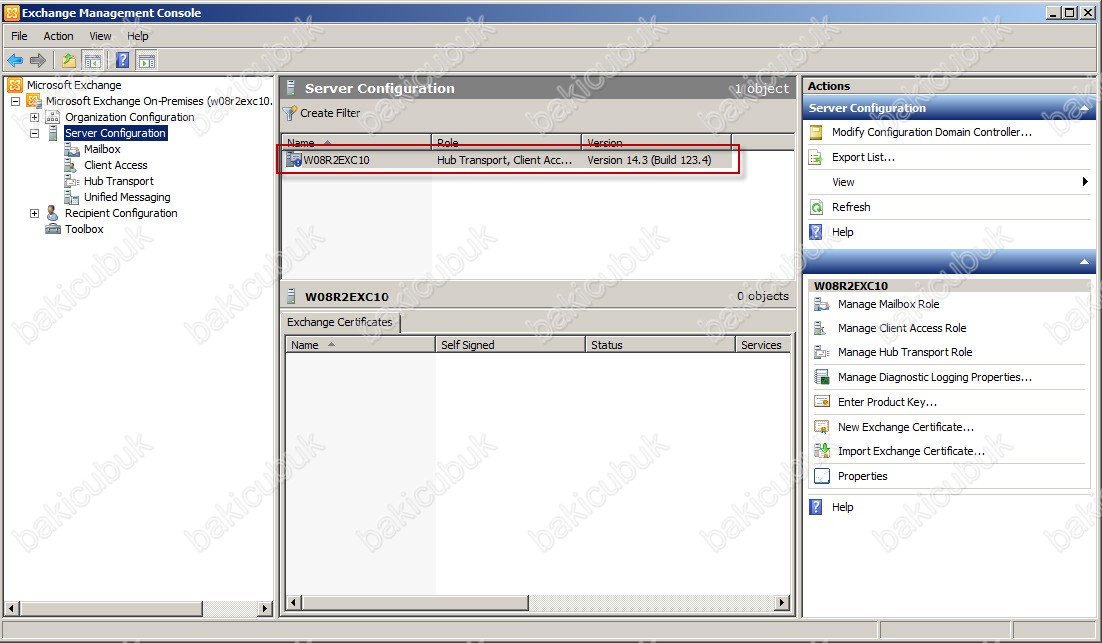Image resolution: width=1102 pixels, height=643 pixels.
Task: Click the Export List icon
Action: pyautogui.click(x=816, y=157)
